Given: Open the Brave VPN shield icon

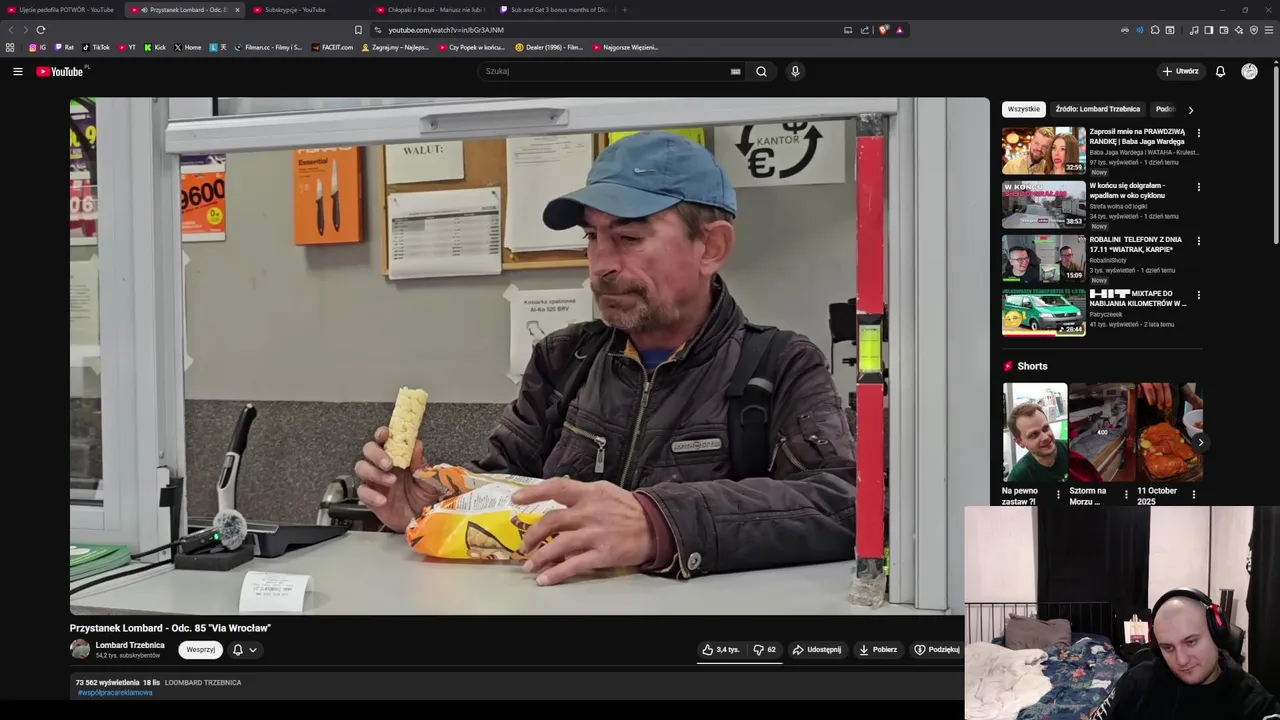Looking at the screenshot, I should [1254, 30].
